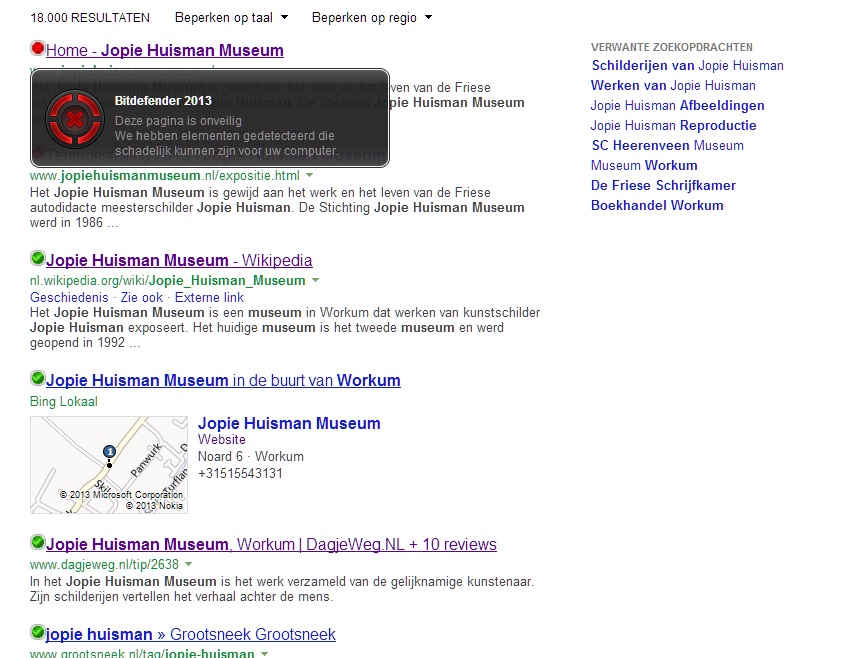Image resolution: width=864 pixels, height=658 pixels.
Task: Open 'Home - Jopie Huisman Museum' result
Action: point(165,50)
